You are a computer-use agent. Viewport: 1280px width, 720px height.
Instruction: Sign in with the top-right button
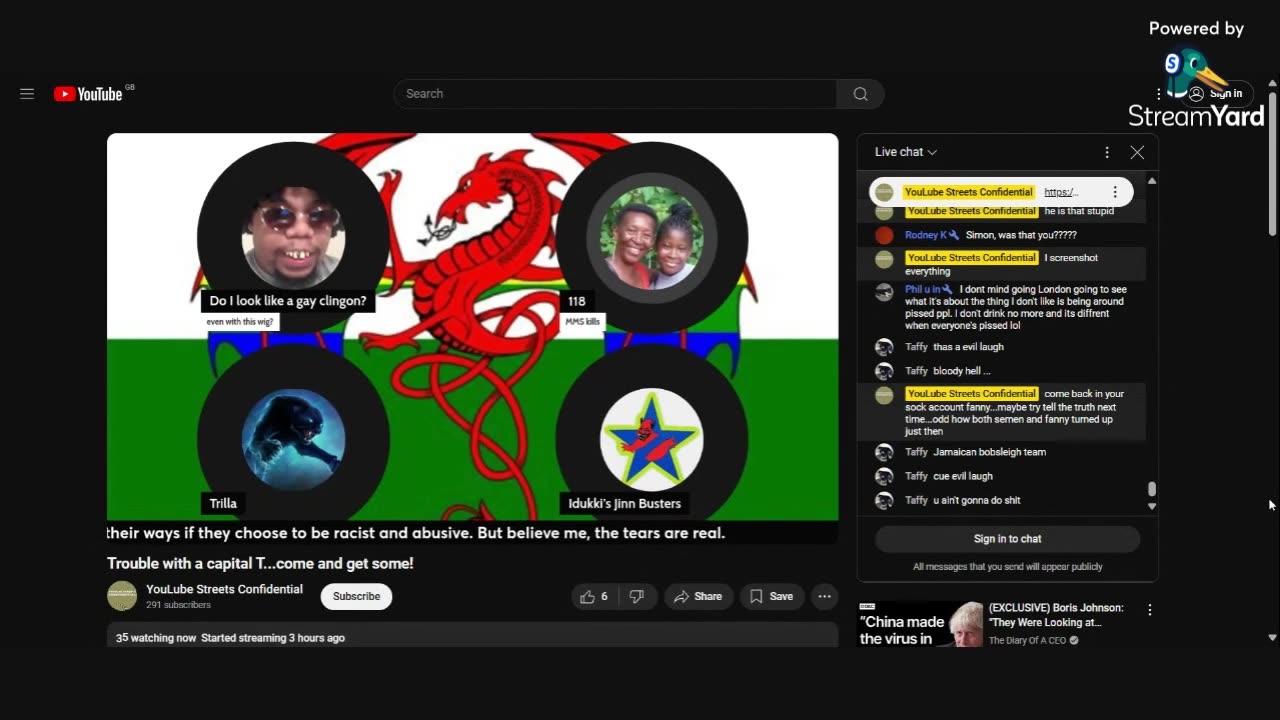1215,94
